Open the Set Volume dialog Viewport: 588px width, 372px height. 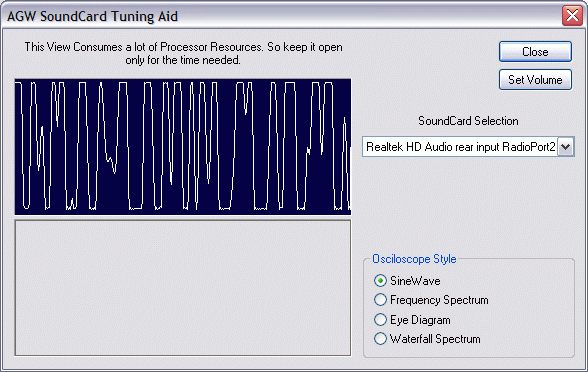pyautogui.click(x=535, y=80)
